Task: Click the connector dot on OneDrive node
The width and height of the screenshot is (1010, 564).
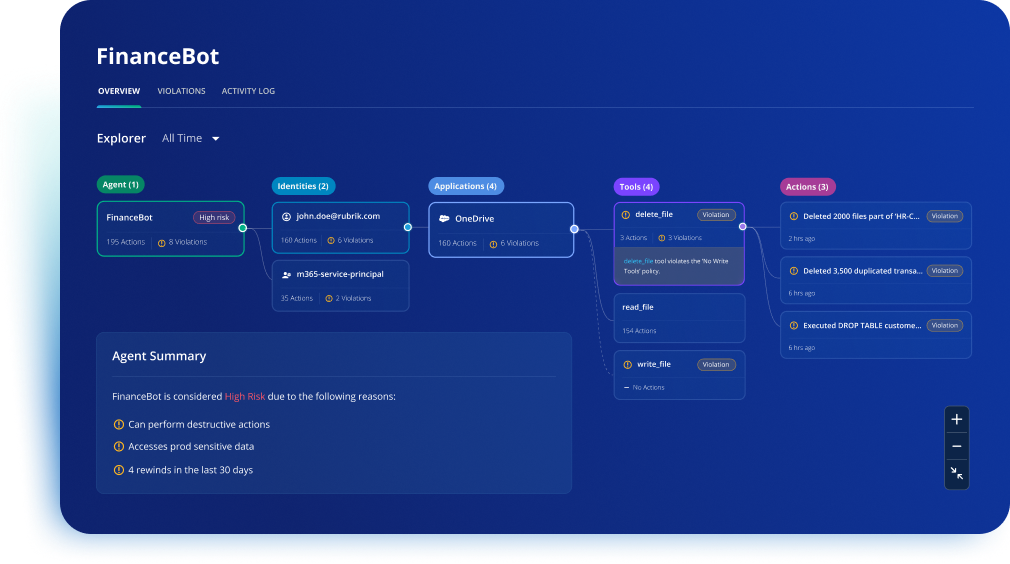Action: [x=574, y=229]
